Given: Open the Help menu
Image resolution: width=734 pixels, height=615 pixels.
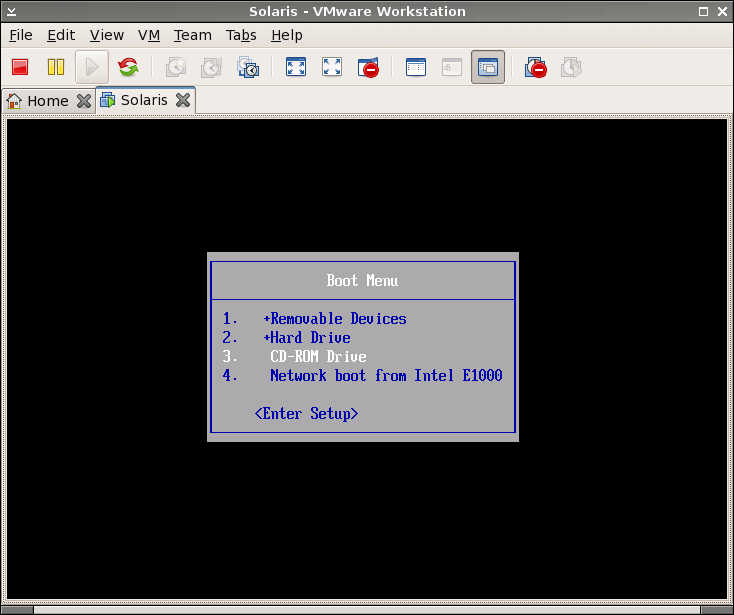Looking at the screenshot, I should pos(286,35).
